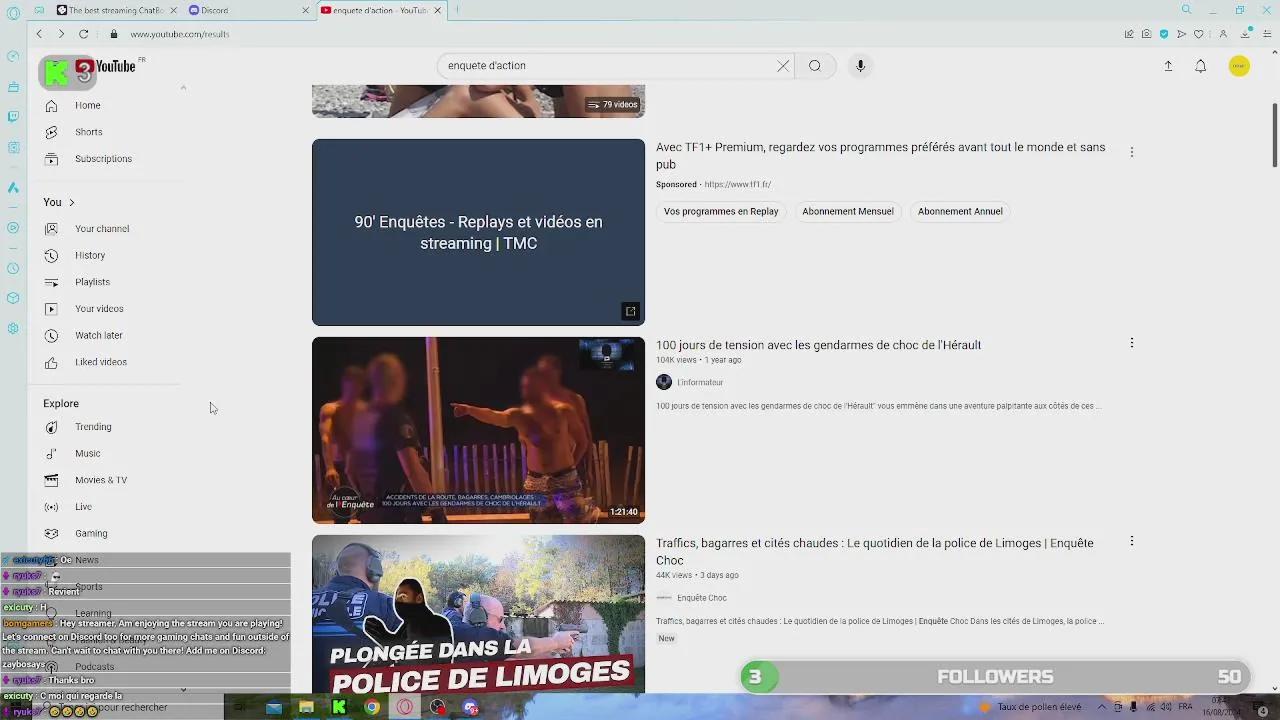Open the Home page in YouTube sidebar

pos(88,105)
